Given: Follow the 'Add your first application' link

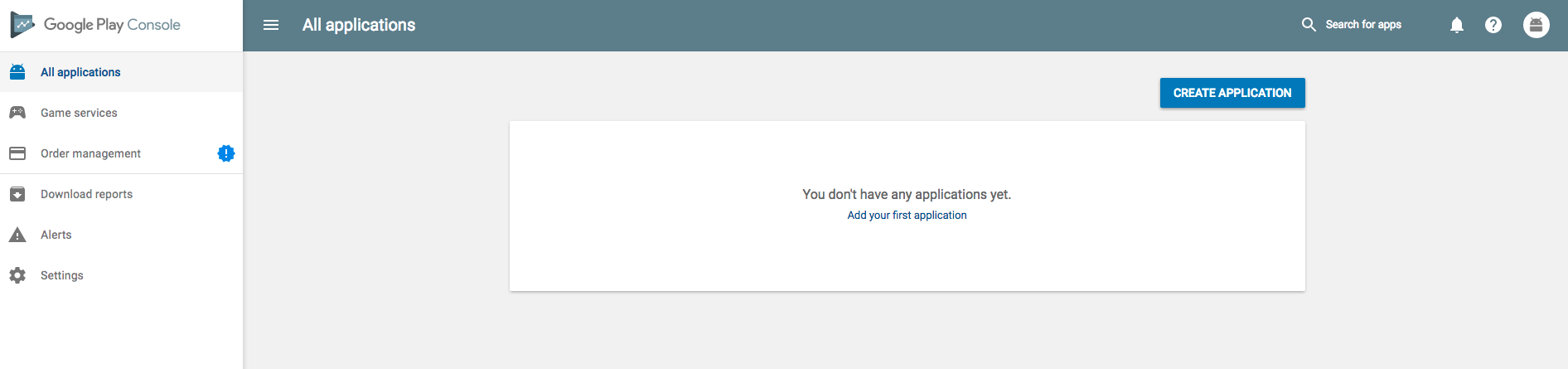Looking at the screenshot, I should coord(907,215).
